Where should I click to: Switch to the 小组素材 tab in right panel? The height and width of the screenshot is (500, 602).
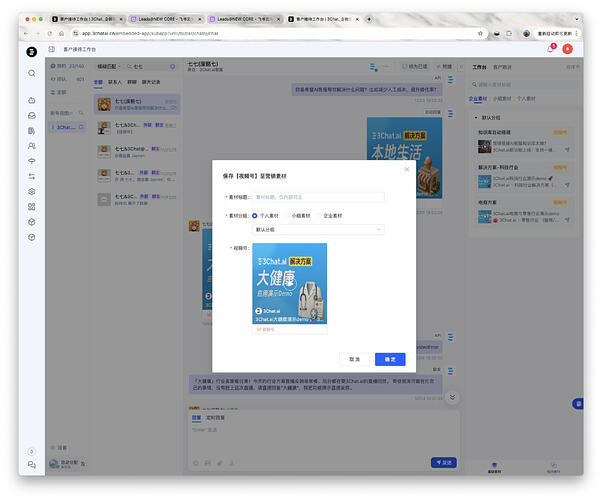pyautogui.click(x=502, y=99)
